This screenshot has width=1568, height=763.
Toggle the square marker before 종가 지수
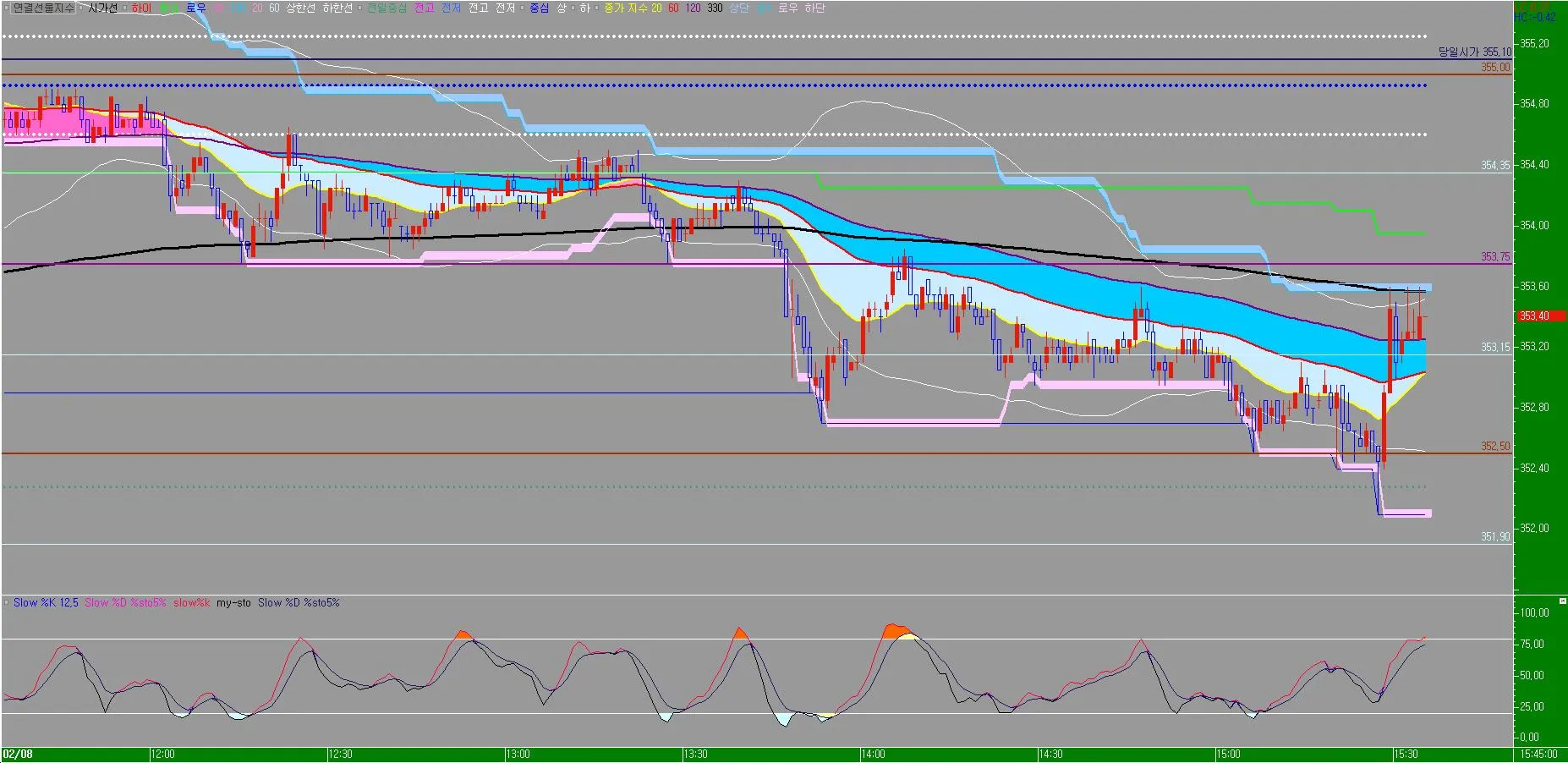pyautogui.click(x=598, y=8)
